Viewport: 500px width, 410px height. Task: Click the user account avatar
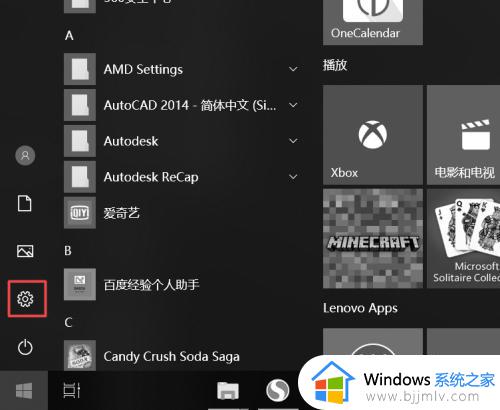click(x=25, y=155)
